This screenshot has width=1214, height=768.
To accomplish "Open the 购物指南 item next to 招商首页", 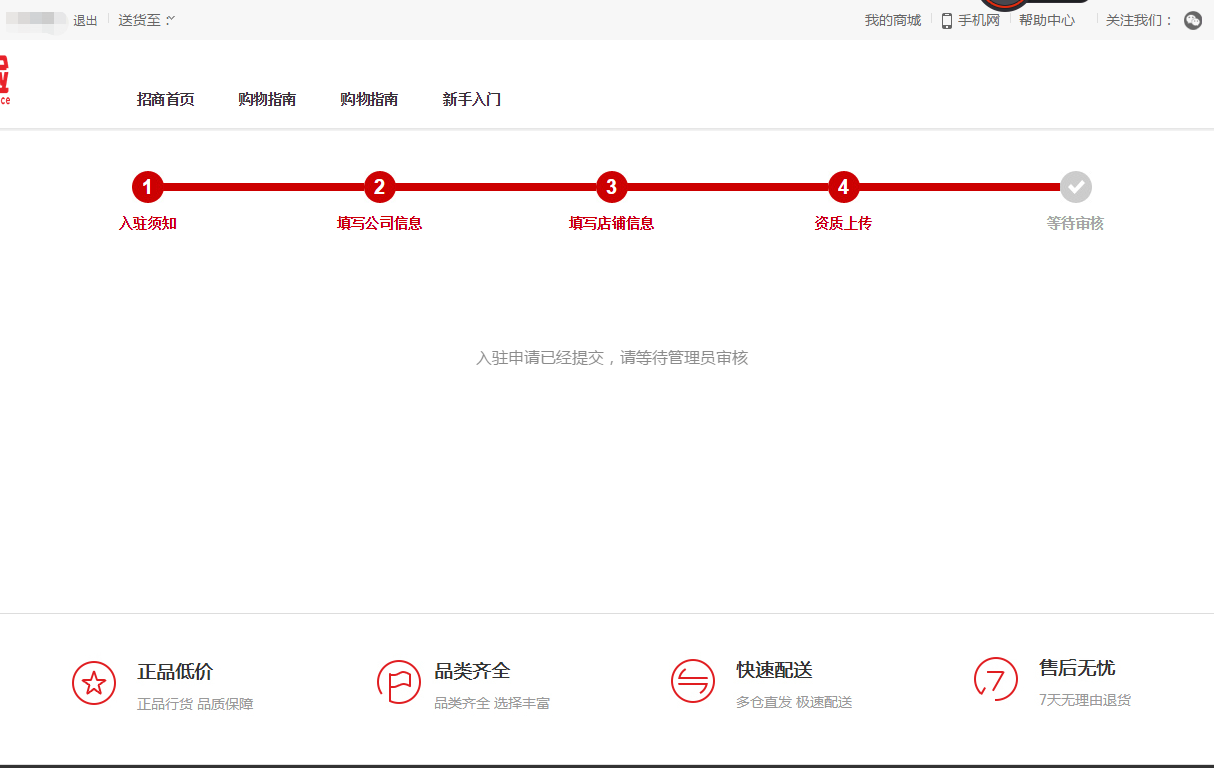I will [x=267, y=99].
